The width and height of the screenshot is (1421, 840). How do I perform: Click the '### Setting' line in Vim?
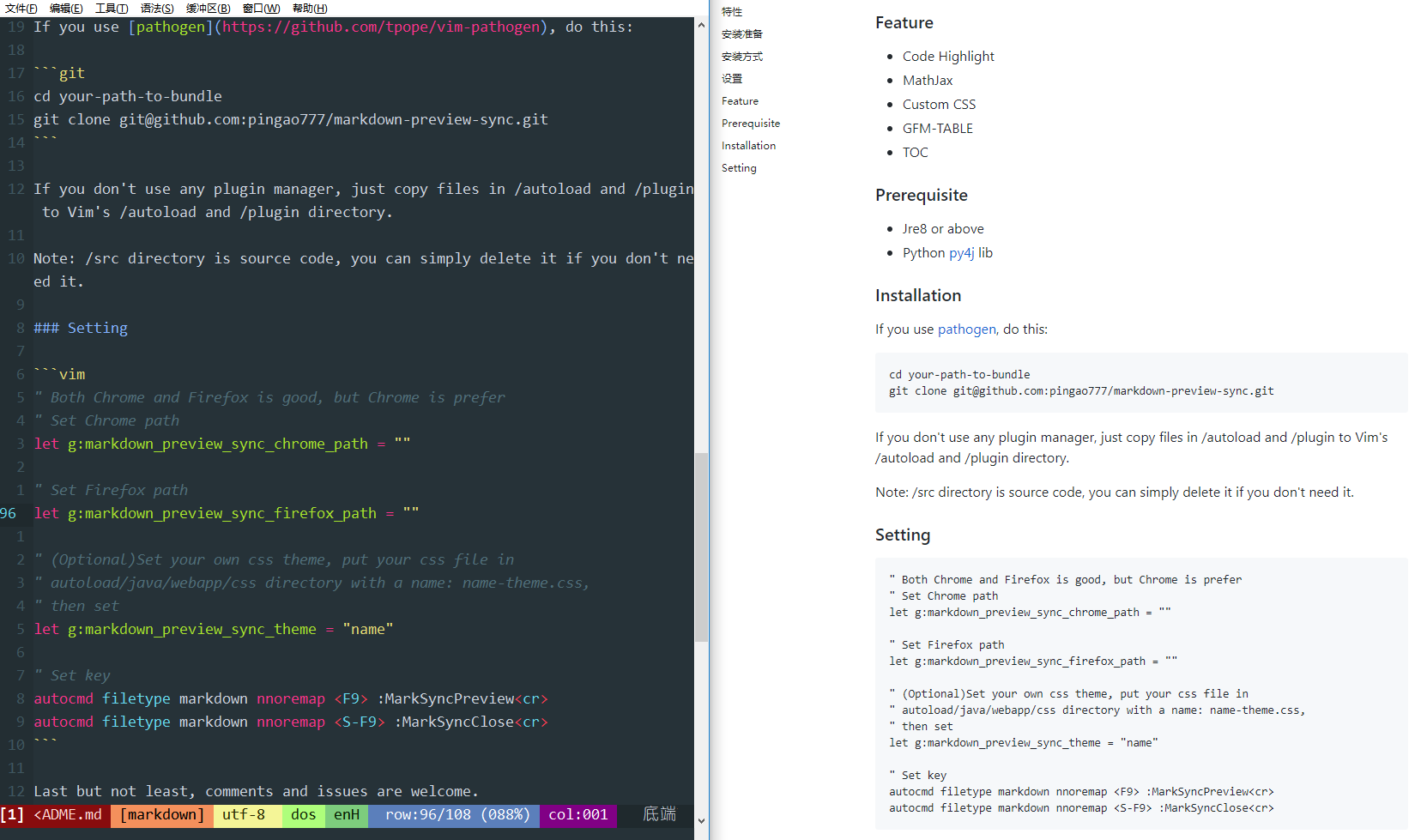tap(81, 328)
